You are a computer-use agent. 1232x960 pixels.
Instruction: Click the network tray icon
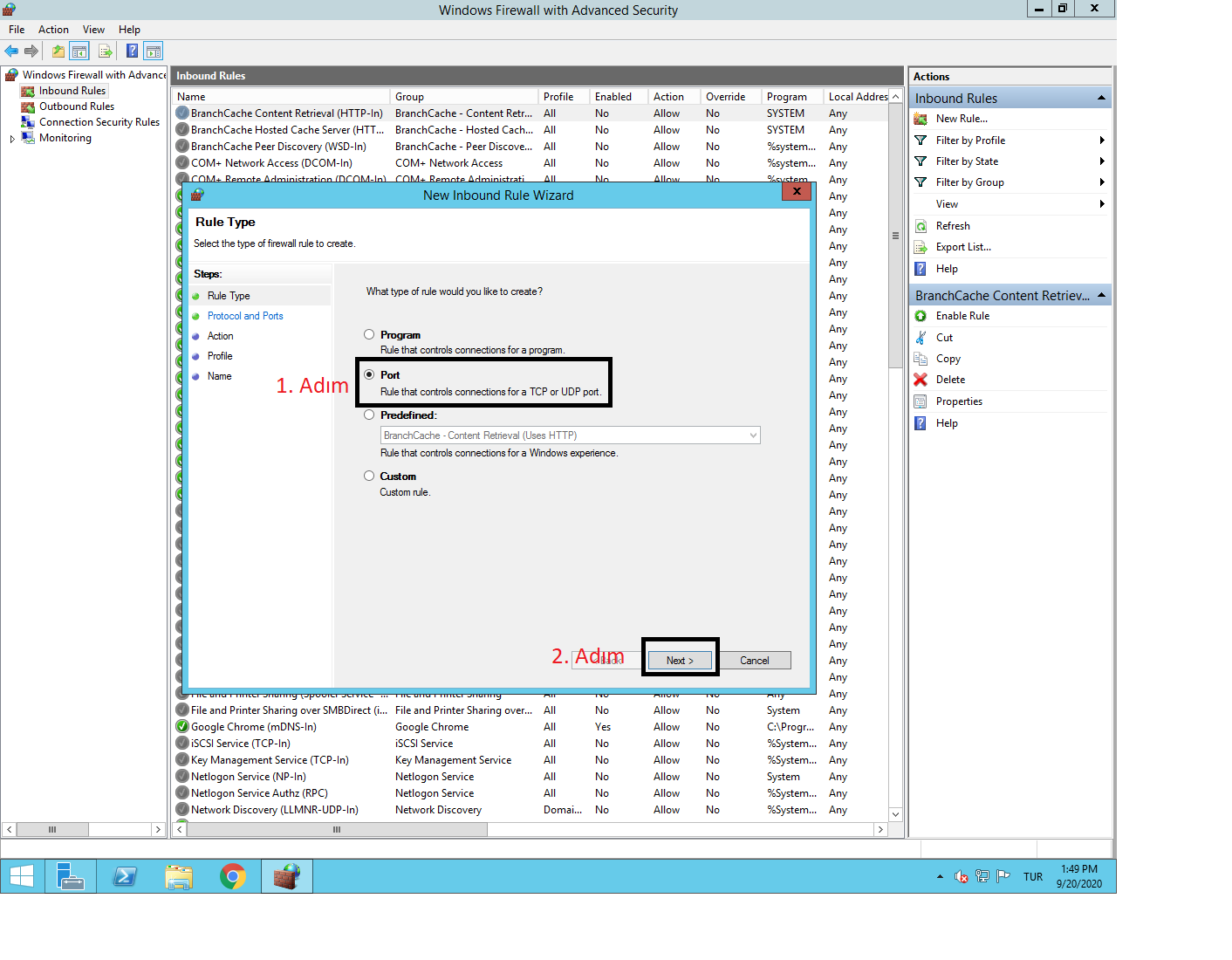click(982, 876)
